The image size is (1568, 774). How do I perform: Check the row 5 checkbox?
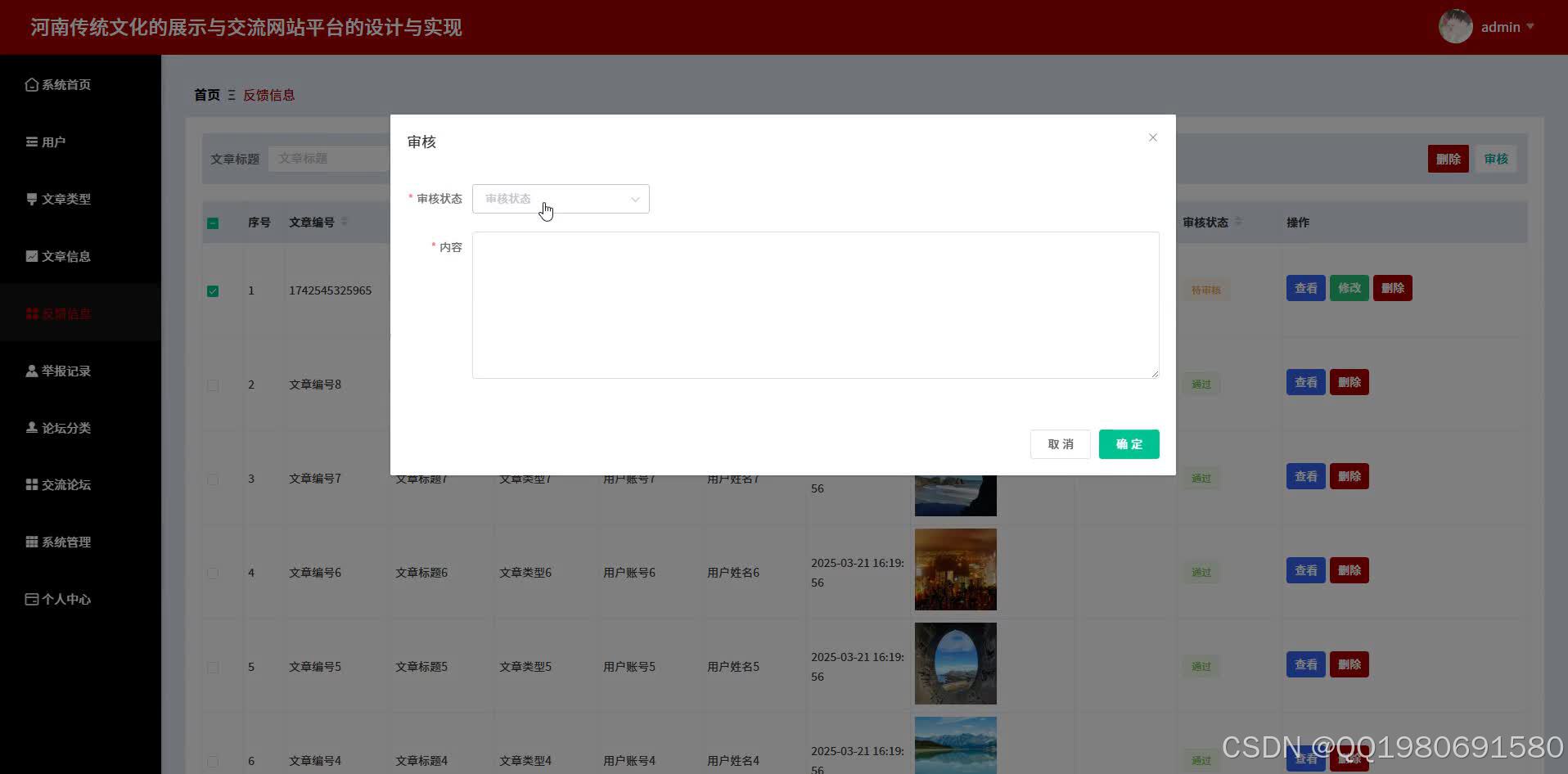click(213, 667)
